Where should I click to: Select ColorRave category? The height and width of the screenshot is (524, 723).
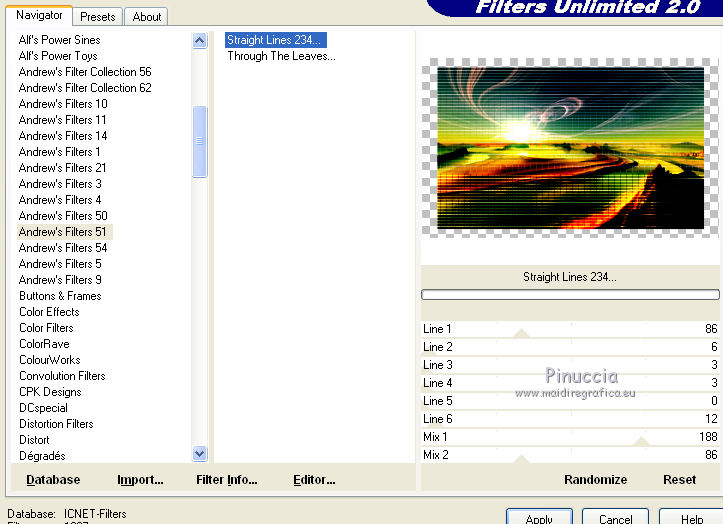(44, 344)
